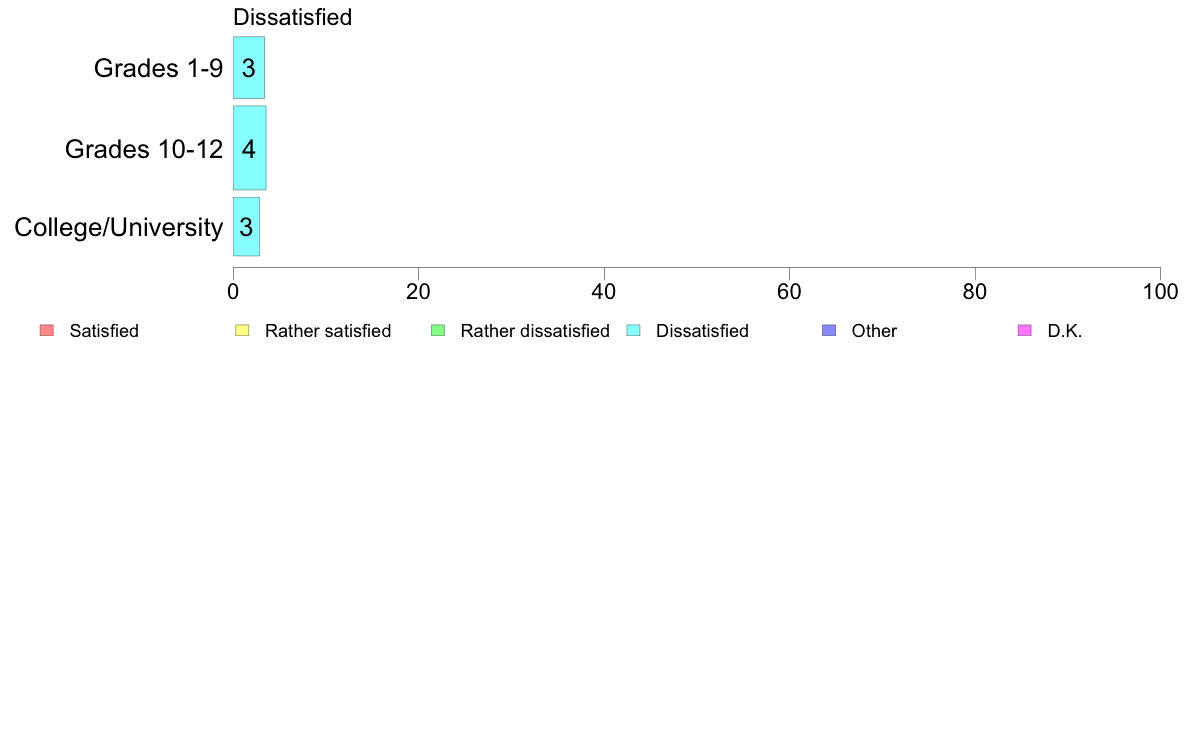Click the Satisfied legend text

coord(104,331)
